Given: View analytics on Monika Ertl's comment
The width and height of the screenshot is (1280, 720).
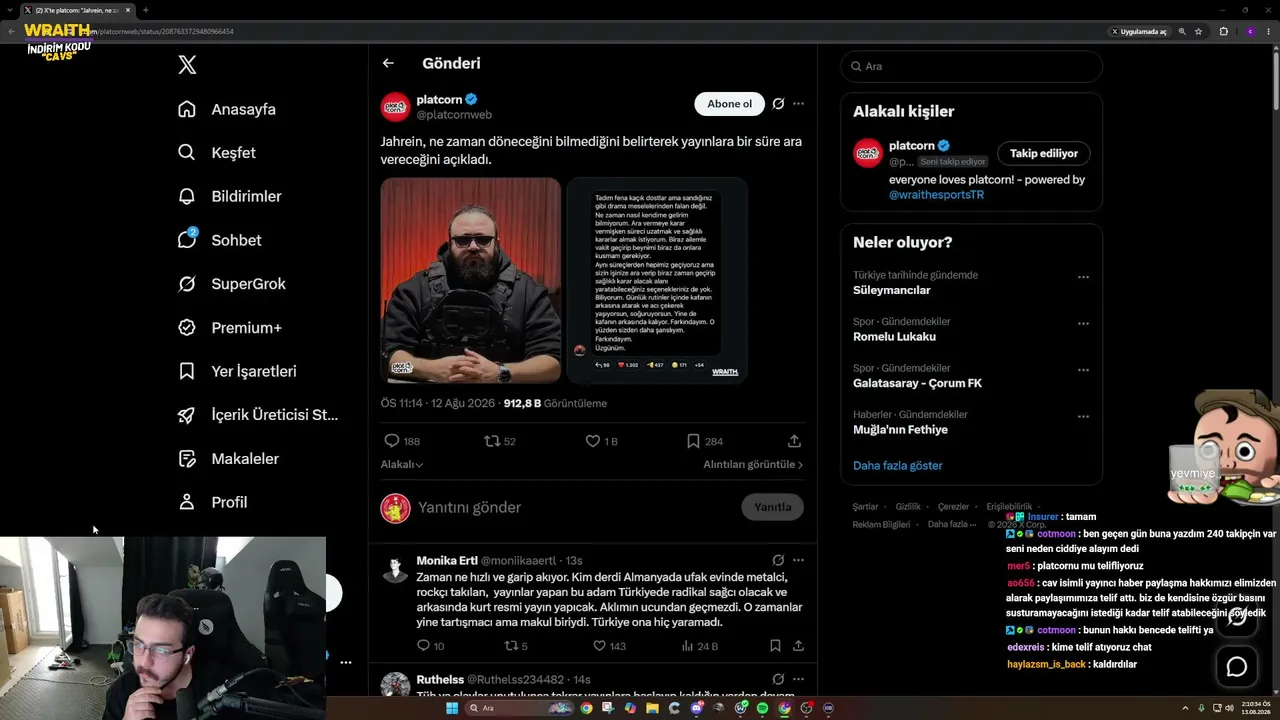Looking at the screenshot, I should click(699, 646).
